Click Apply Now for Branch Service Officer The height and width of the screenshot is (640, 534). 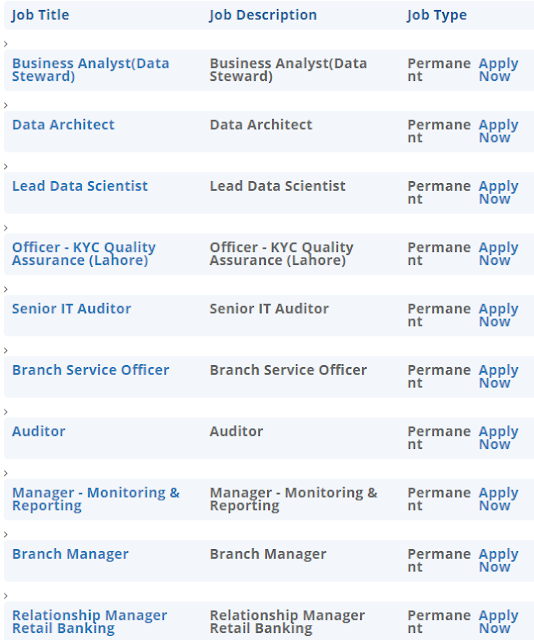(498, 376)
